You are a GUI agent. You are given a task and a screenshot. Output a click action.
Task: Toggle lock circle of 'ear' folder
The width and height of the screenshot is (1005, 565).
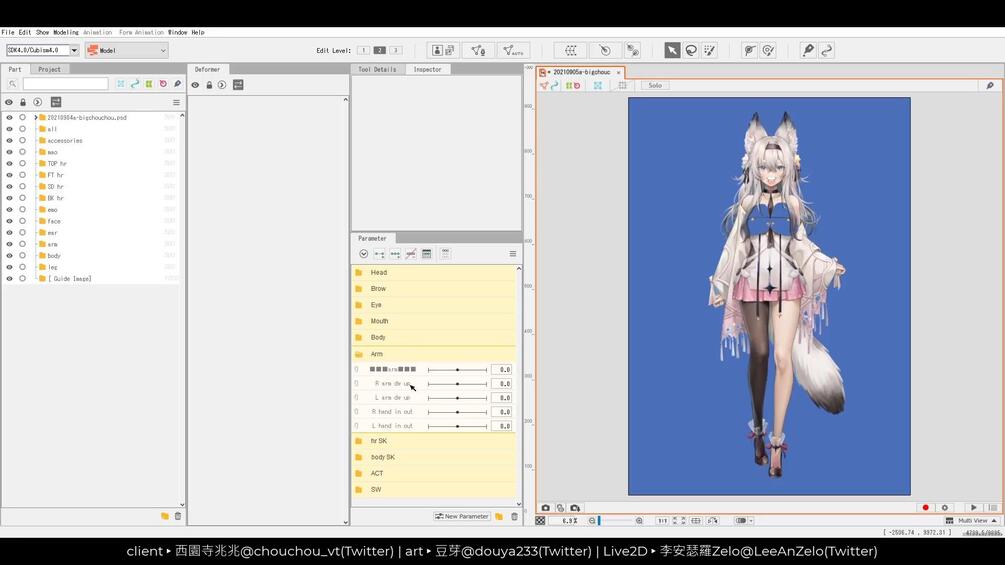tap(22, 233)
